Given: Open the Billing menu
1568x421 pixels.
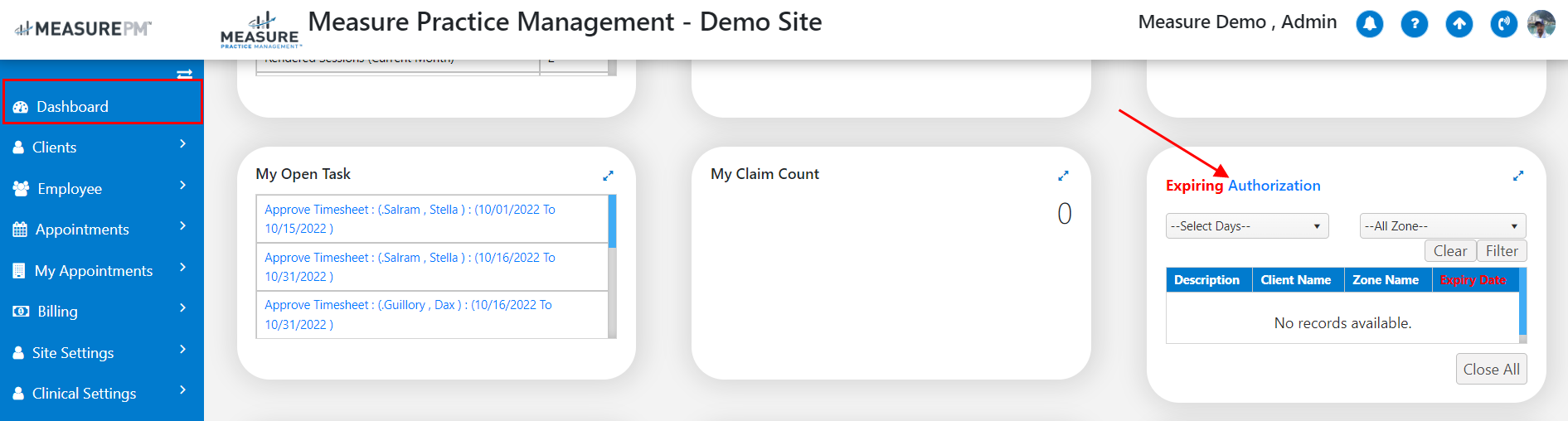Looking at the screenshot, I should tap(102, 312).
